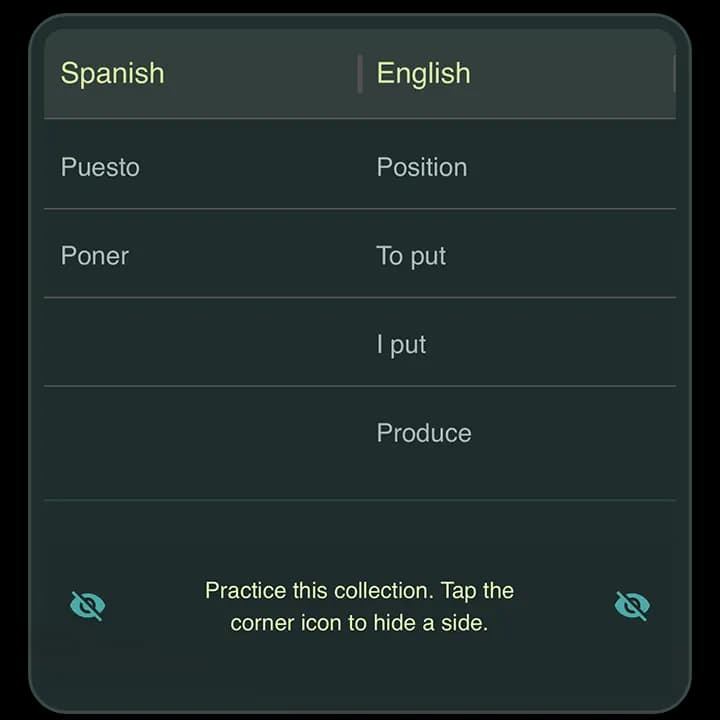The width and height of the screenshot is (720, 720).
Task: Tap the Spanish word Puesto
Action: pos(100,167)
